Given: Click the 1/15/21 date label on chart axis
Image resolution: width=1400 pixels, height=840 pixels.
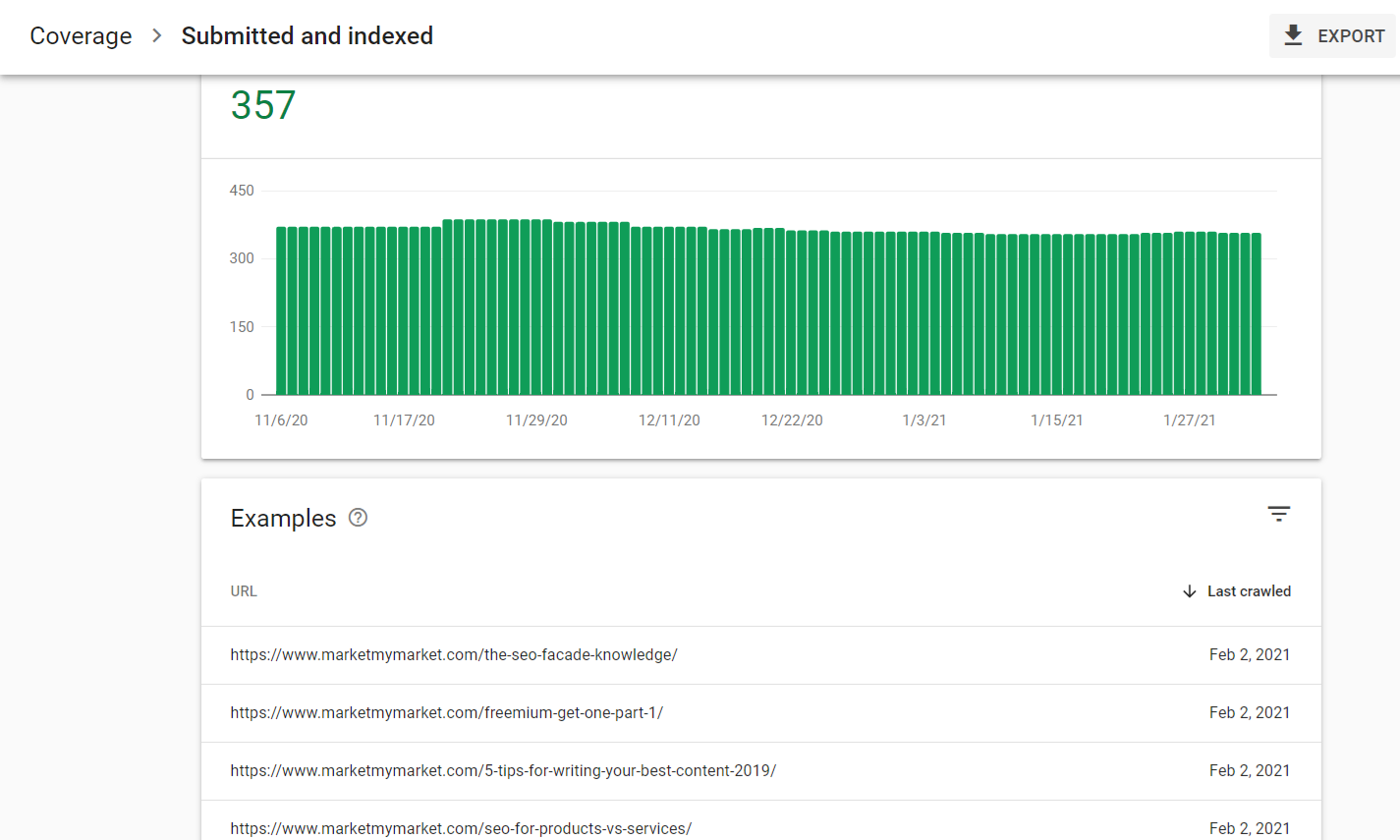Looking at the screenshot, I should tap(1056, 420).
